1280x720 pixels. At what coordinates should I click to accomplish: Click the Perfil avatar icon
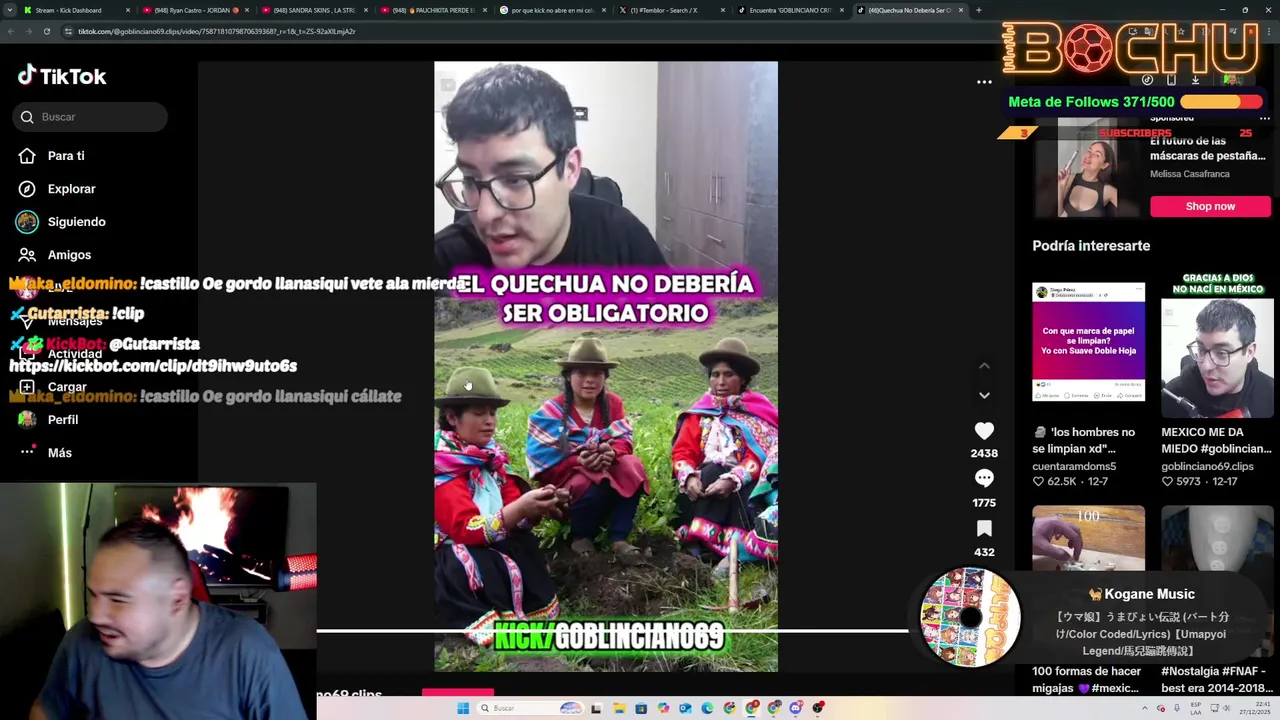point(27,420)
